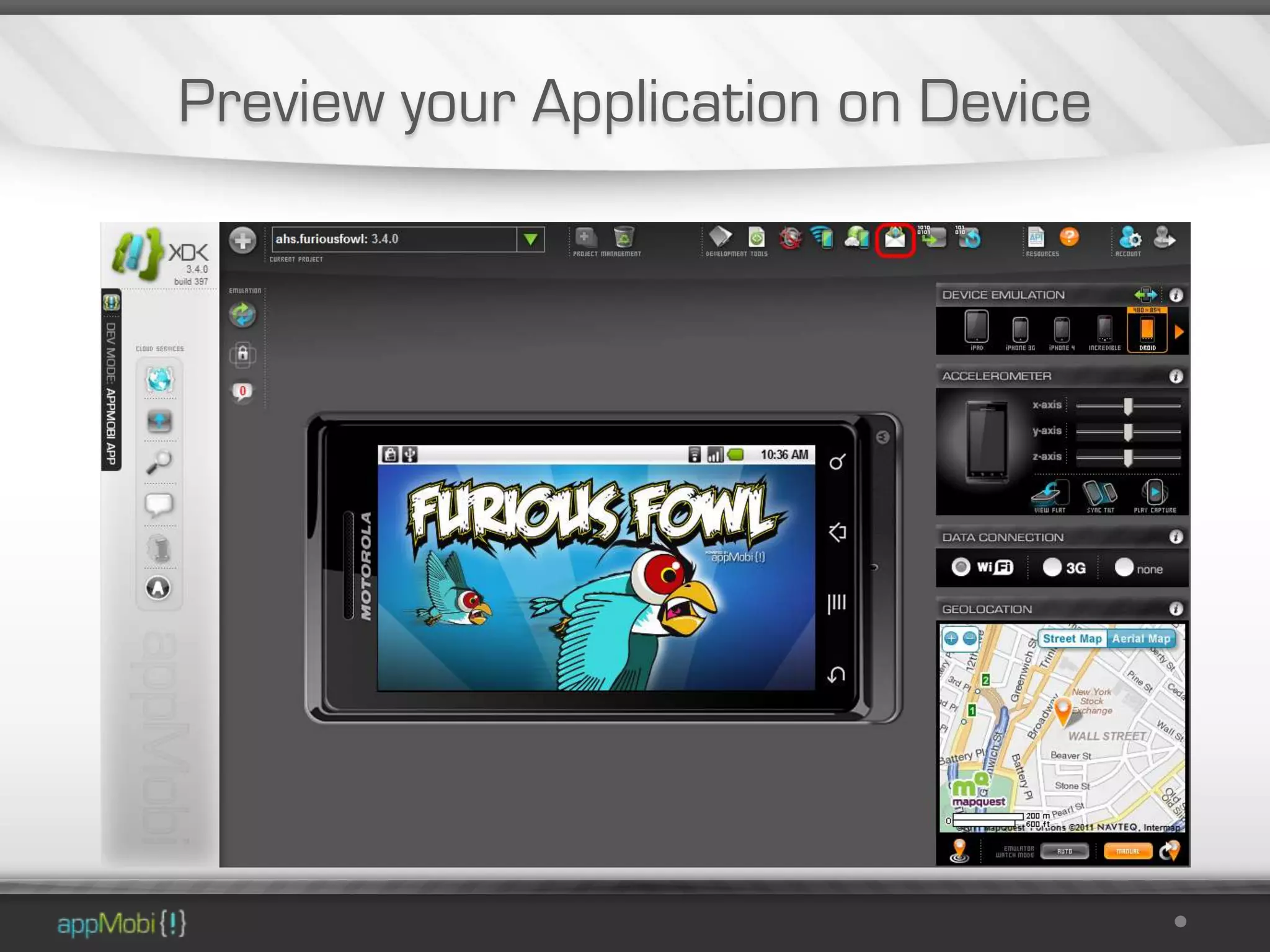Click the Data Connection info icon
1270x952 pixels.
[x=1176, y=537]
